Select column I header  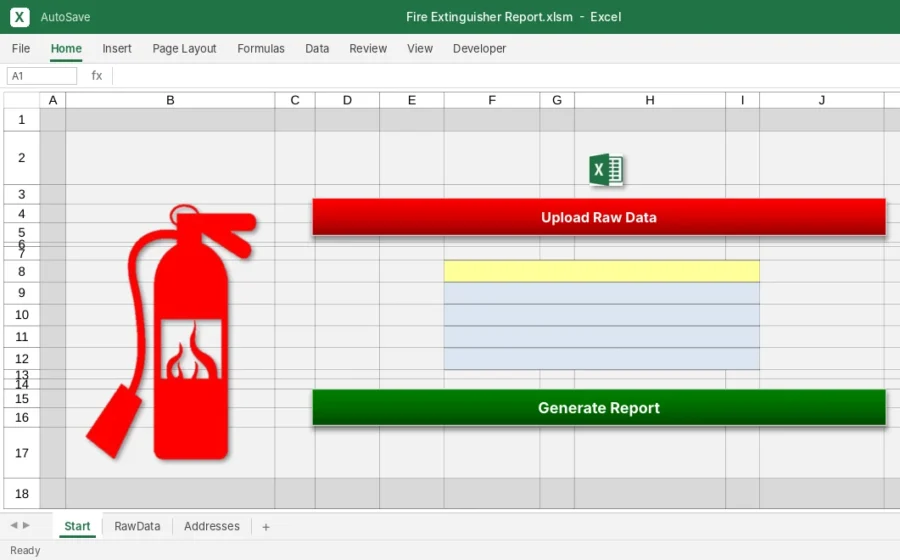pyautogui.click(x=742, y=100)
